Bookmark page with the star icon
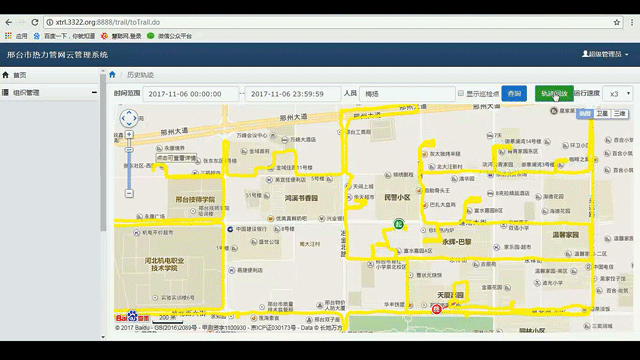This screenshot has height=360, width=640. (617, 22)
